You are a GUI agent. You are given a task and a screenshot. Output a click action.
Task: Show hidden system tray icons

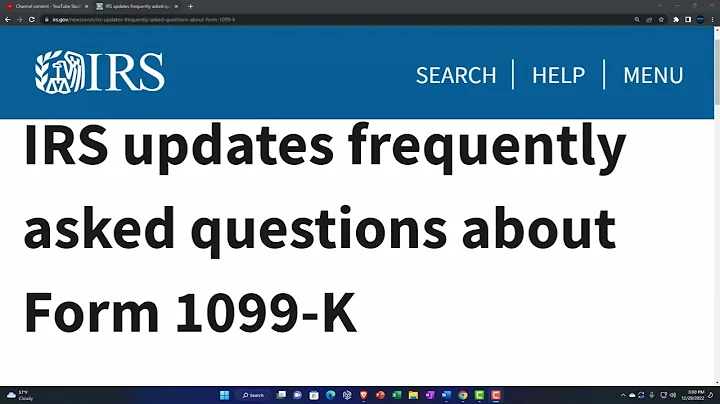tap(623, 395)
